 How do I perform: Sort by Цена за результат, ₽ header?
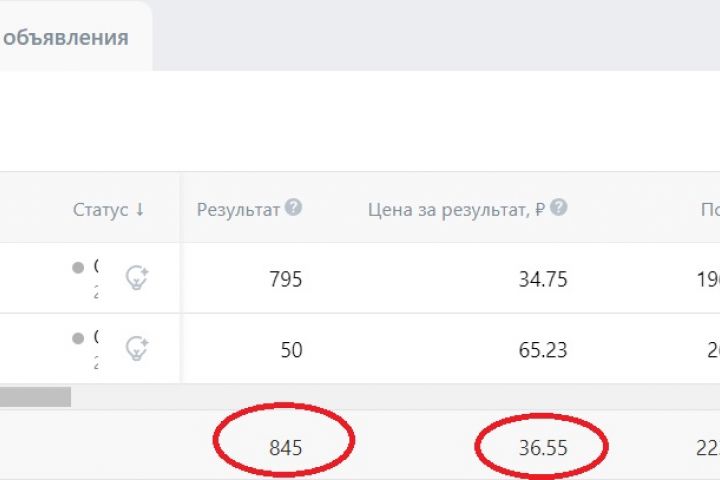[x=455, y=209]
